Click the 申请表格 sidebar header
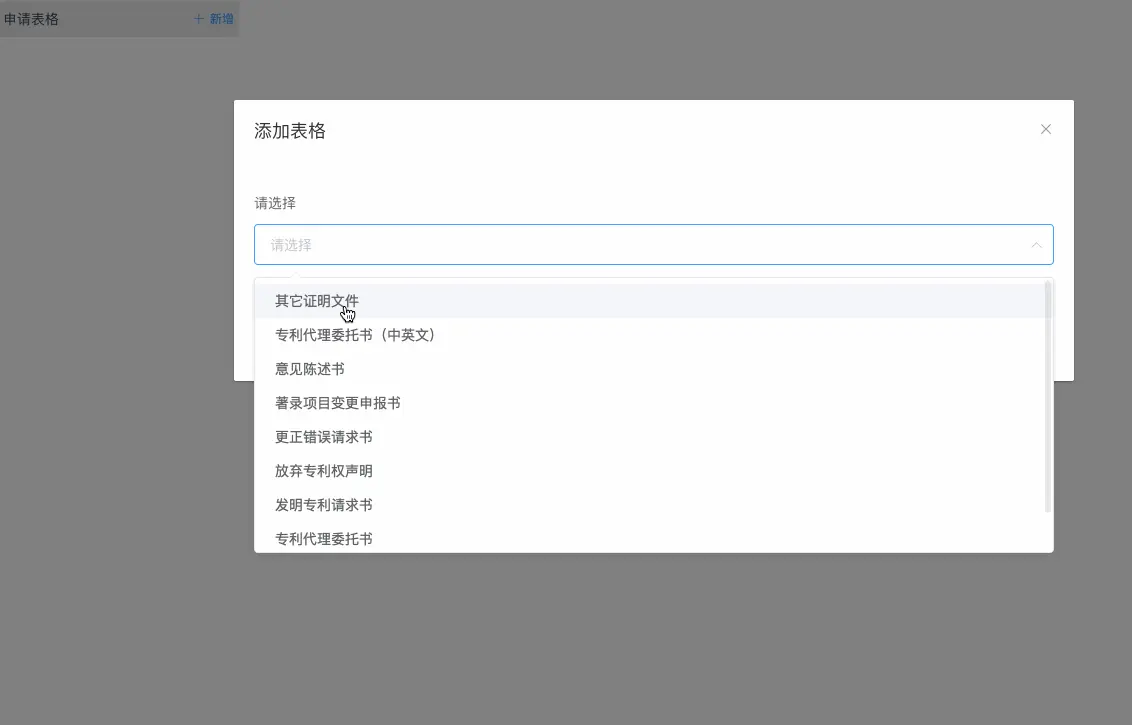The height and width of the screenshot is (725, 1132). (x=32, y=19)
